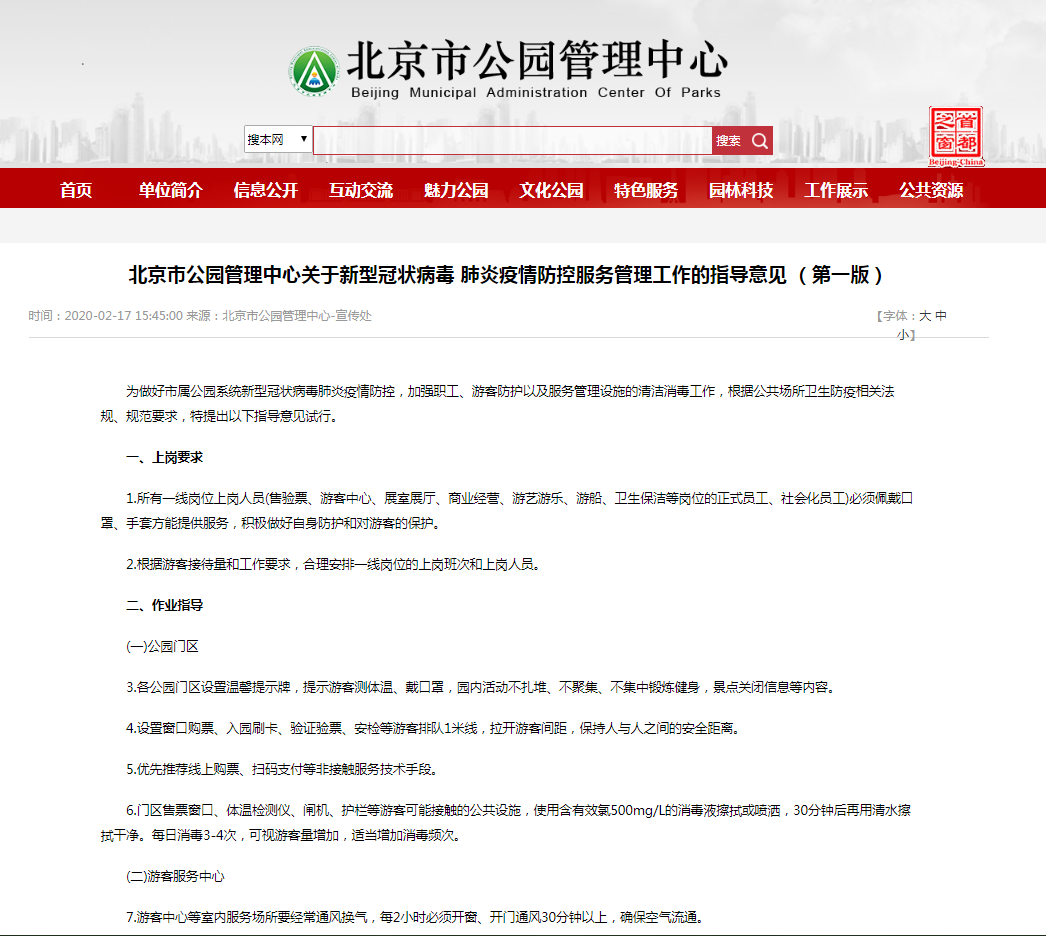Click the magnifier search icon
The image size is (1046, 936).
click(x=760, y=140)
